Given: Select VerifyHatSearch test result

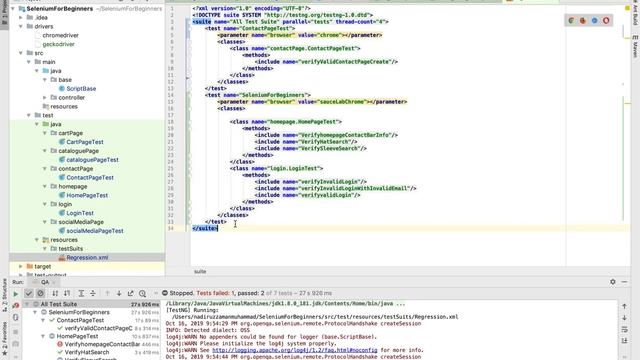Looking at the screenshot, I should click(x=87, y=352).
